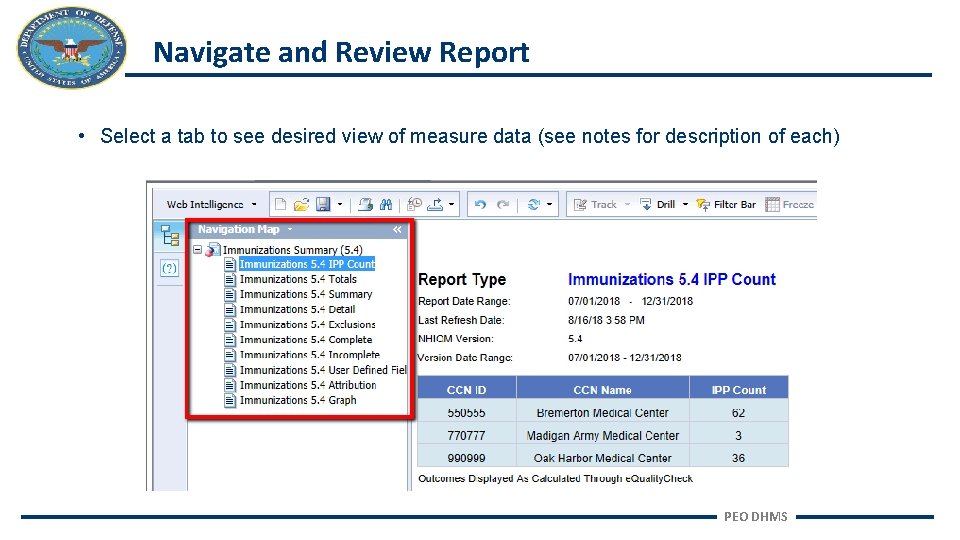
Task: Click CCN ID cell 990999
Action: (x=467, y=458)
